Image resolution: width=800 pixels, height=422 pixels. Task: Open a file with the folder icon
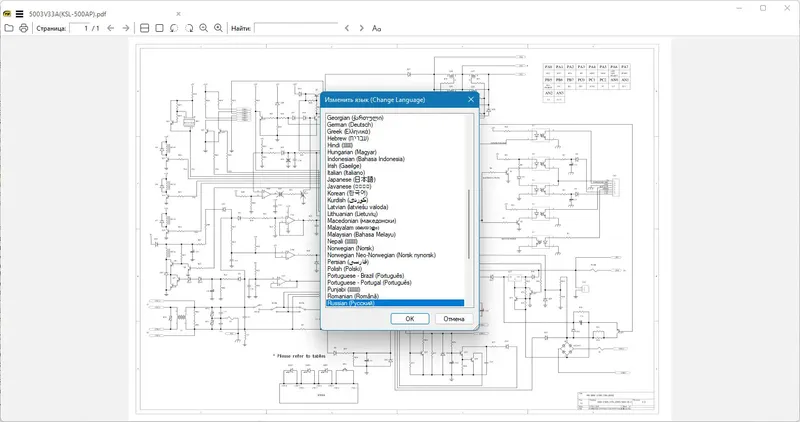[x=9, y=28]
